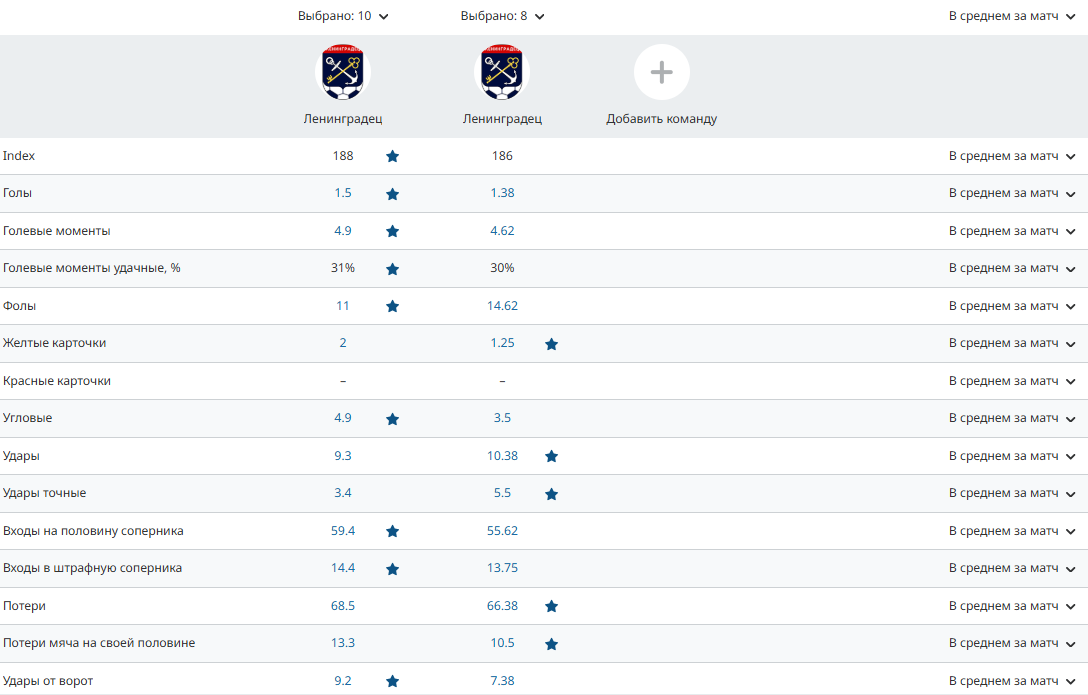The image size is (1088, 695).
Task: Click the 59.4 value for Входы на половину соперника
Action: (x=343, y=531)
